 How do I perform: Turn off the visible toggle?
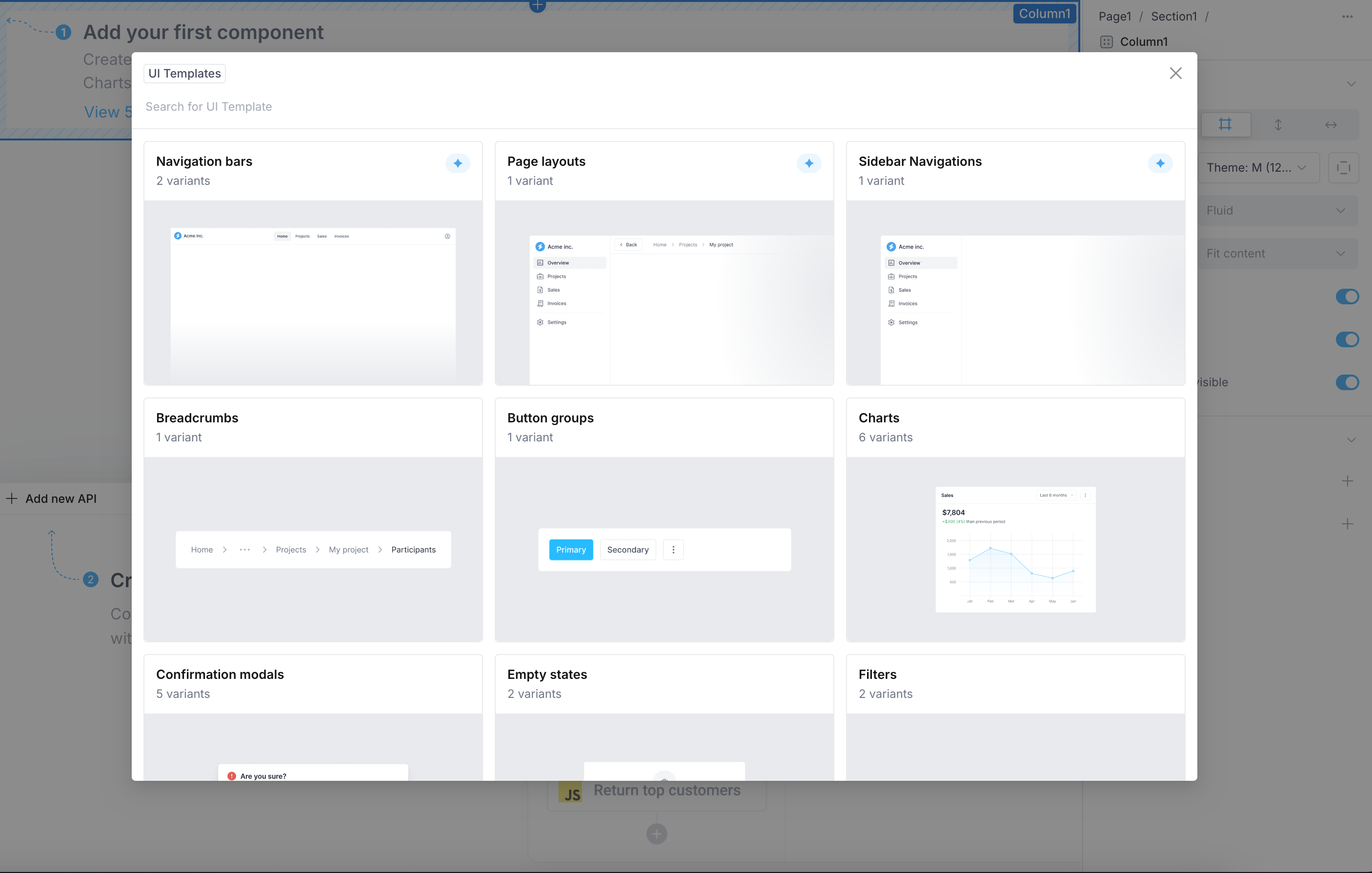coord(1347,382)
